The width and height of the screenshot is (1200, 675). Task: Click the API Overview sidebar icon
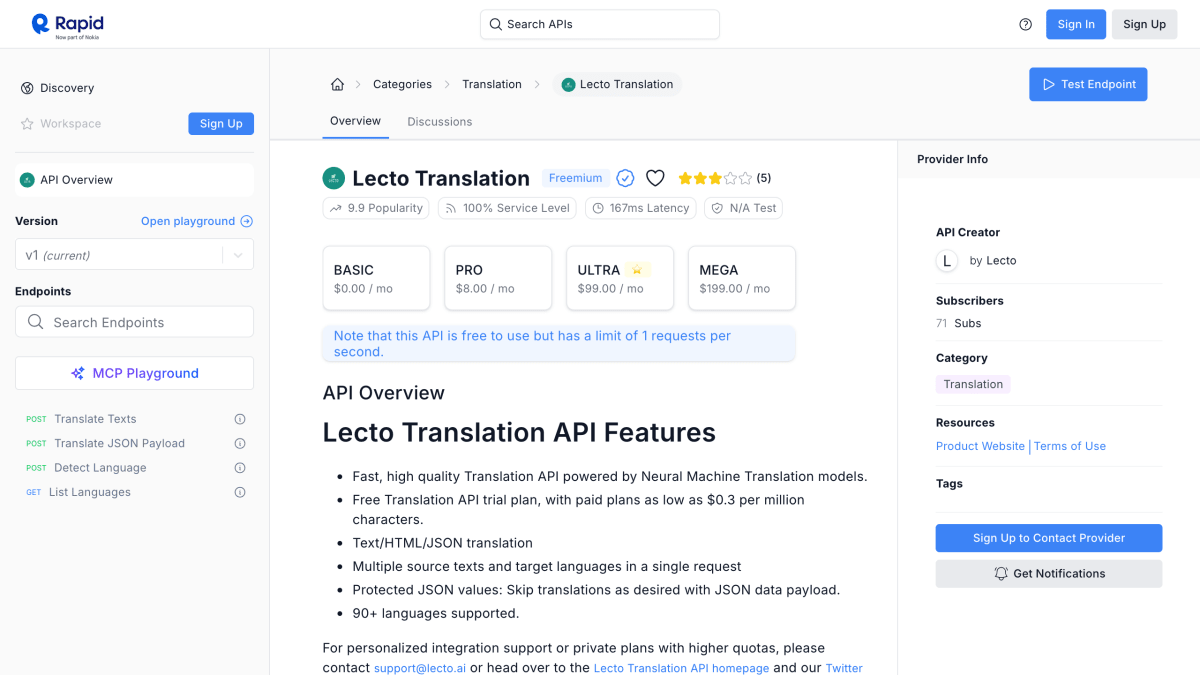(x=27, y=180)
